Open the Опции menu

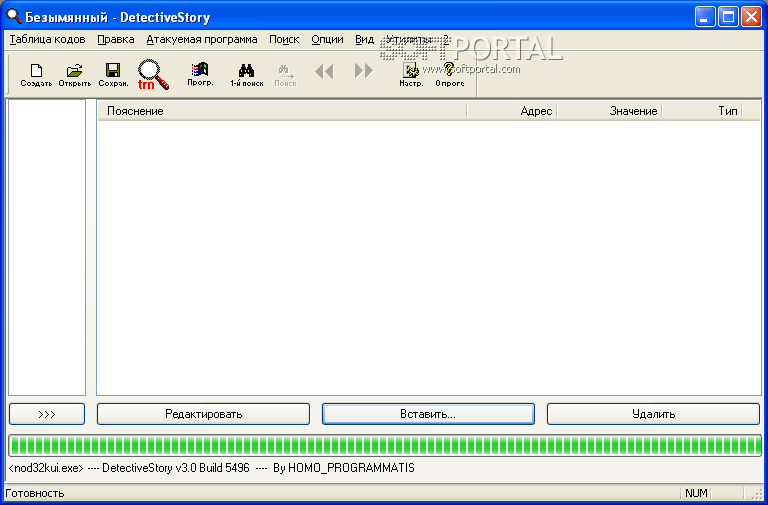click(x=327, y=40)
